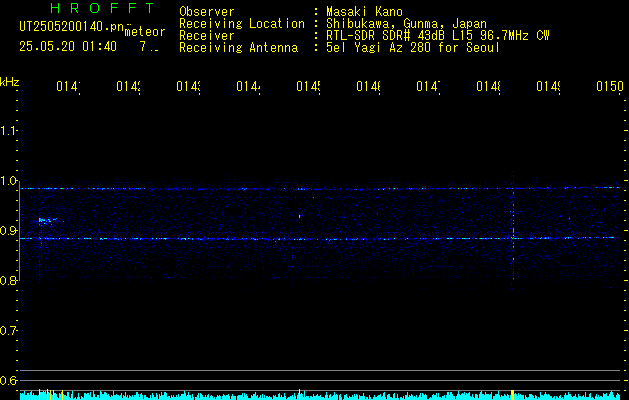Click the name Masaki Kano

[x=364, y=12]
